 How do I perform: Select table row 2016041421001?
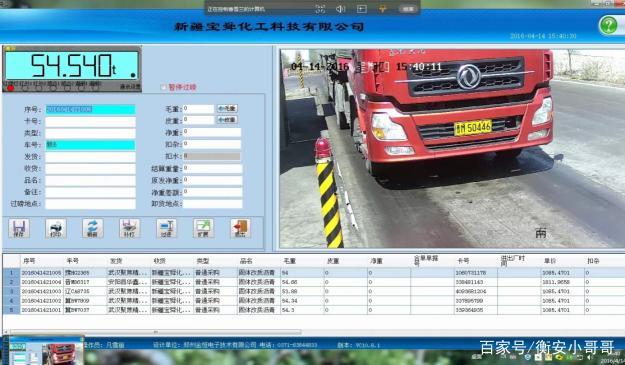[x=313, y=310]
